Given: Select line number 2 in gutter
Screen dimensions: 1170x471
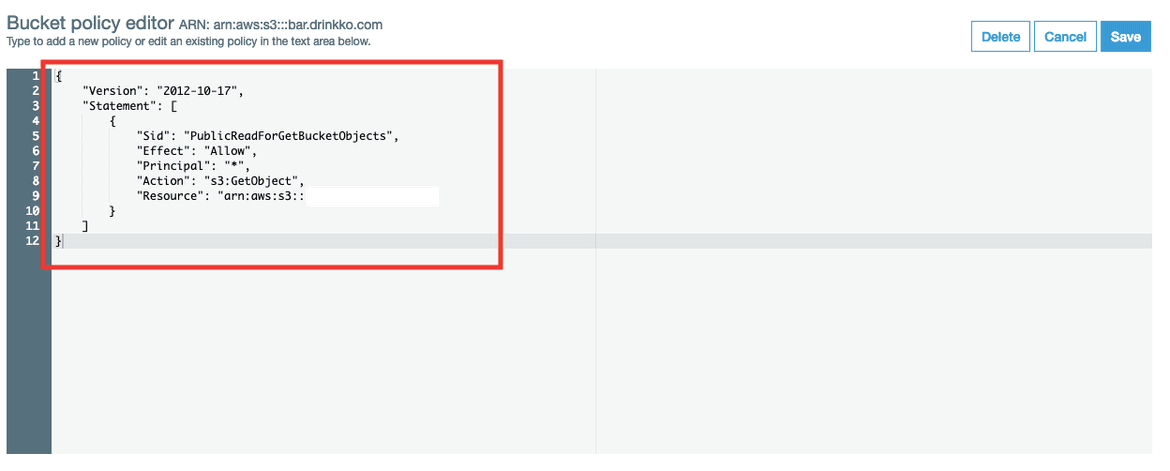Looking at the screenshot, I should pos(37,90).
